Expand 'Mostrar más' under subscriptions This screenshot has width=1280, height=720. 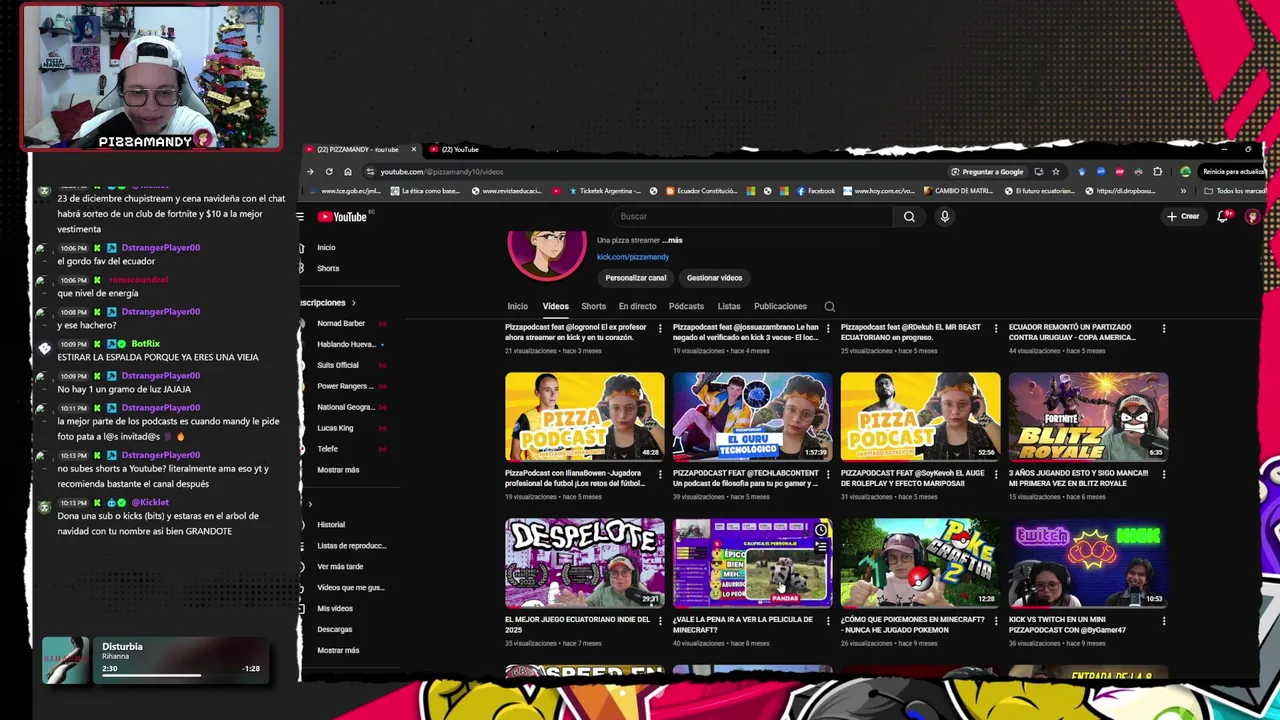[x=338, y=470]
